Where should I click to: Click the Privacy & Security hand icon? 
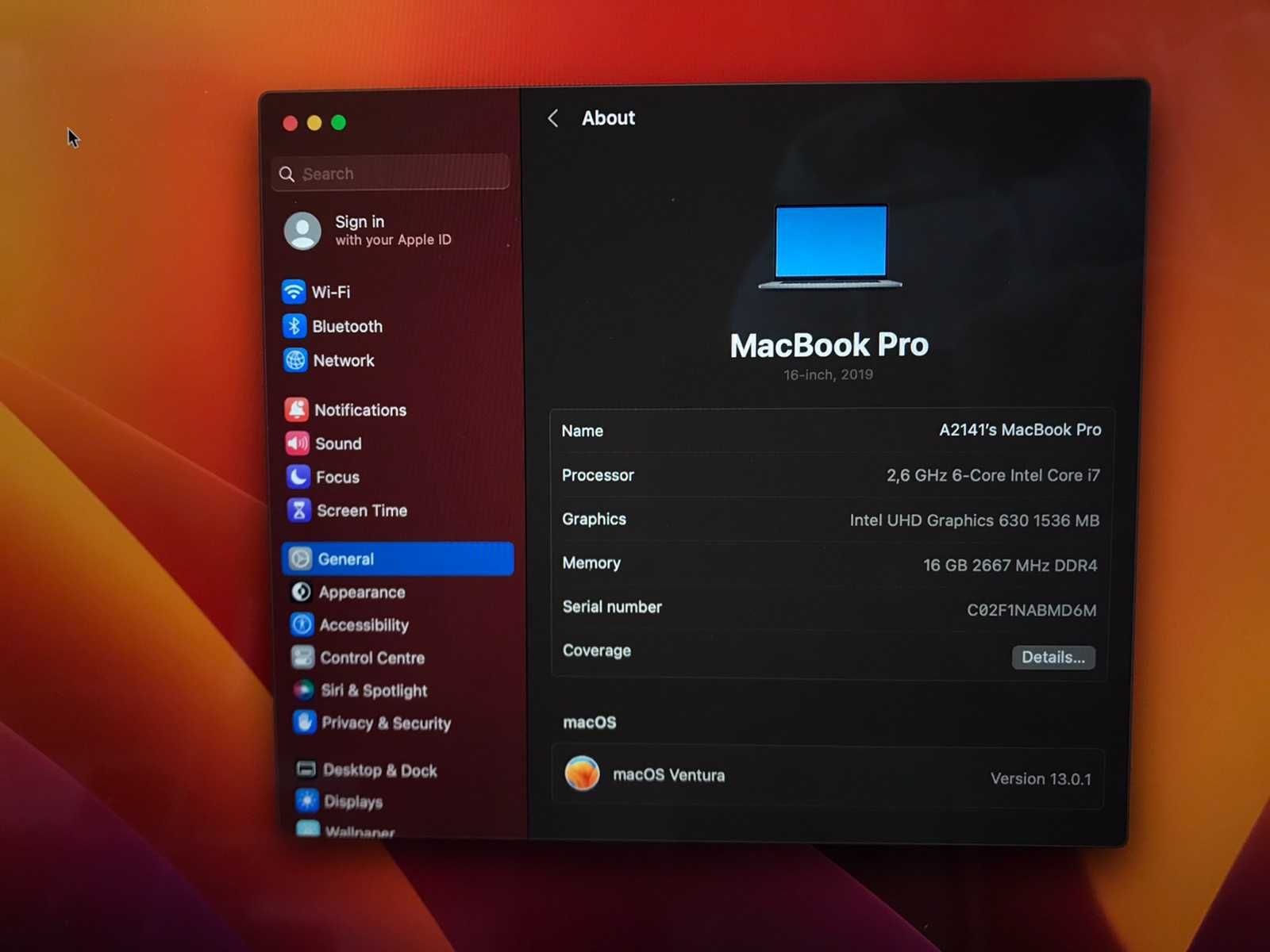[305, 722]
